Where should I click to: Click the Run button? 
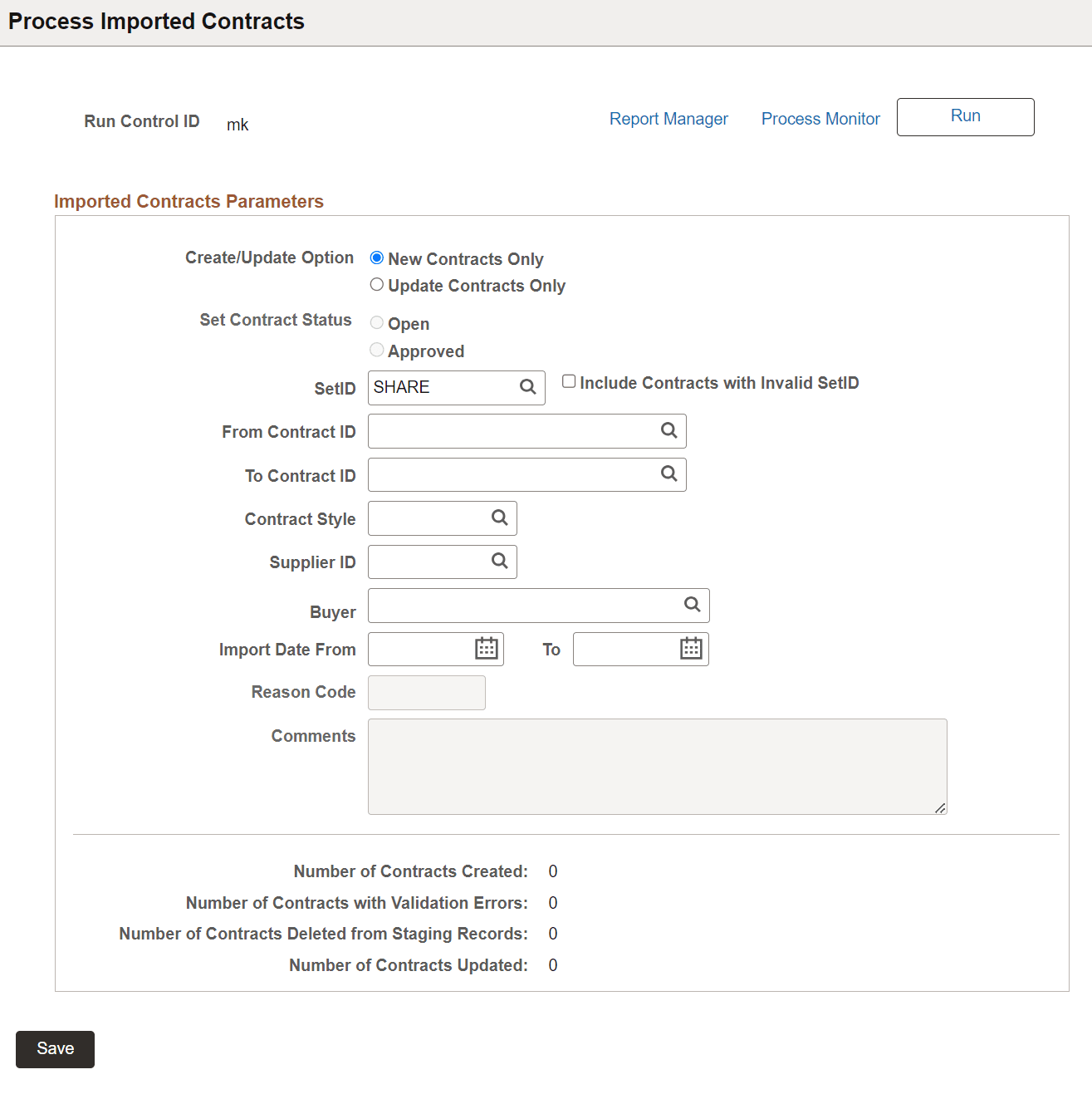point(965,116)
